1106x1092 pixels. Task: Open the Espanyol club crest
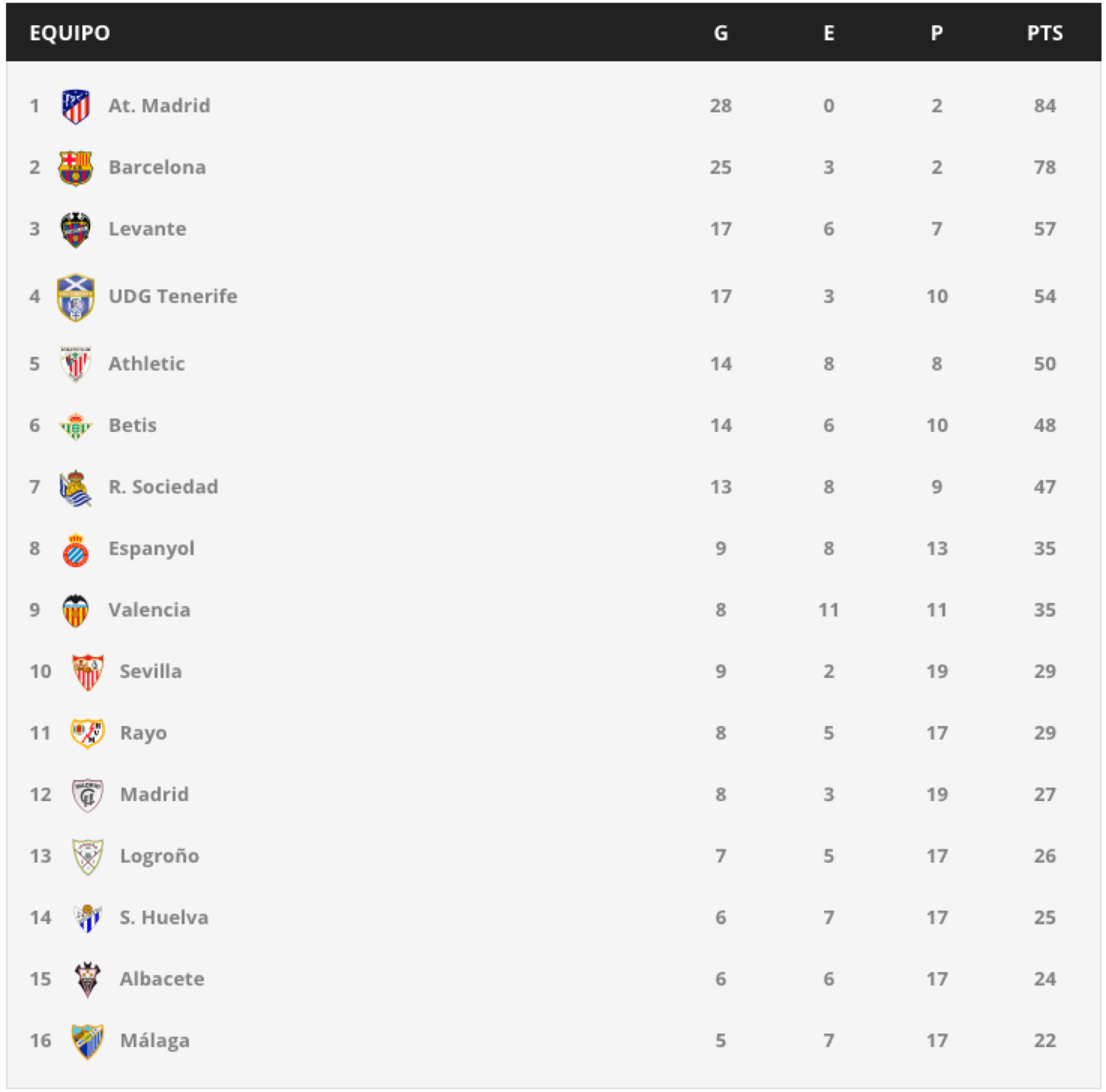tap(76, 550)
